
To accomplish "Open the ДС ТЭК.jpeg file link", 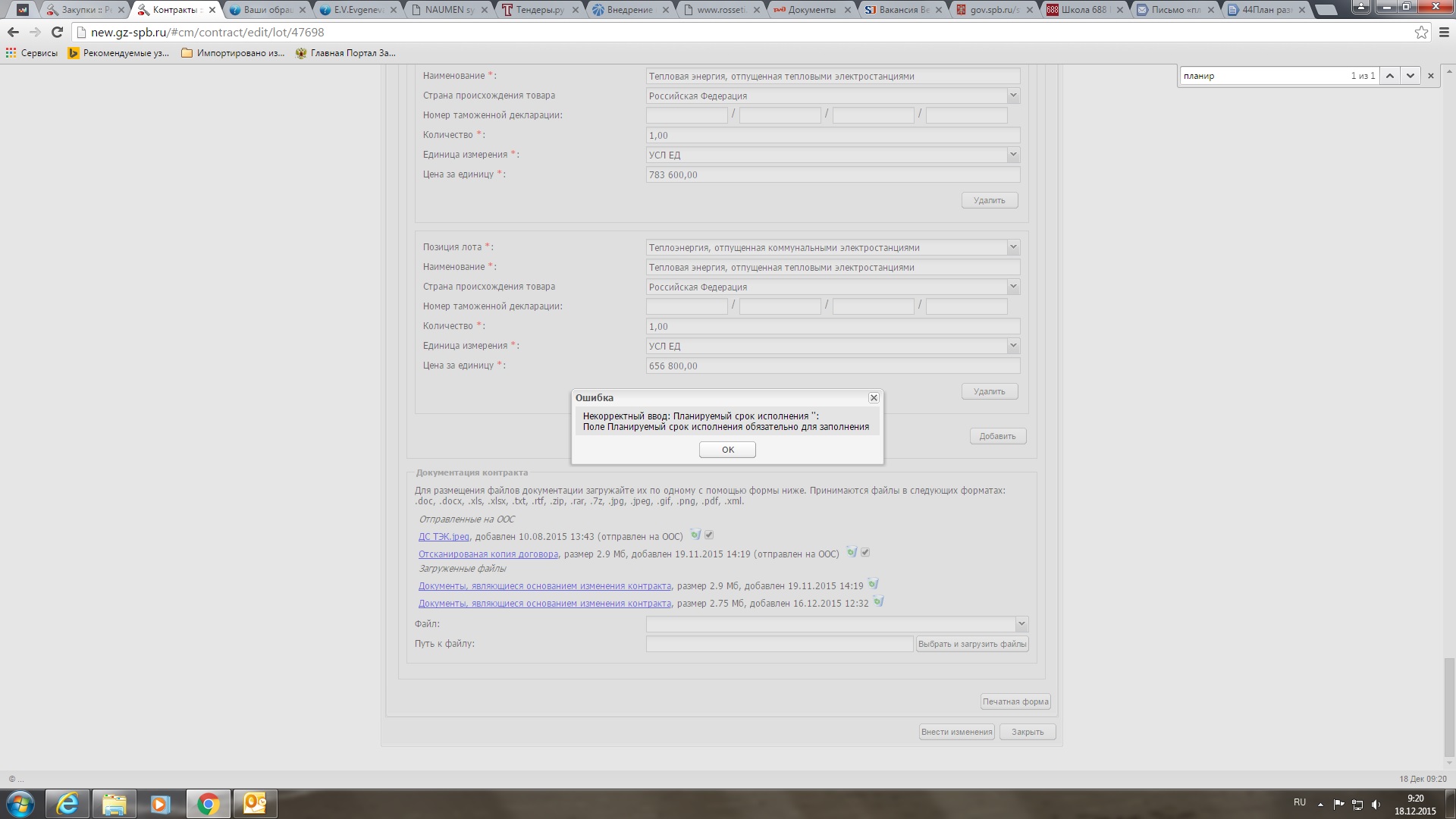I will point(444,537).
